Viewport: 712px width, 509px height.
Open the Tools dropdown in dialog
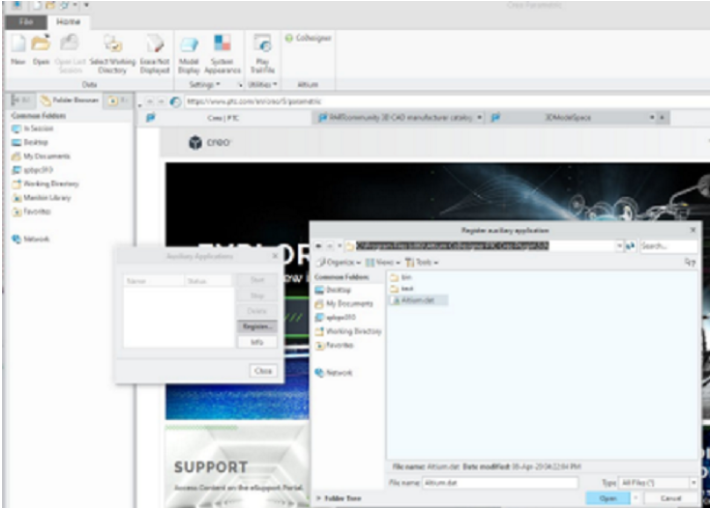point(421,262)
